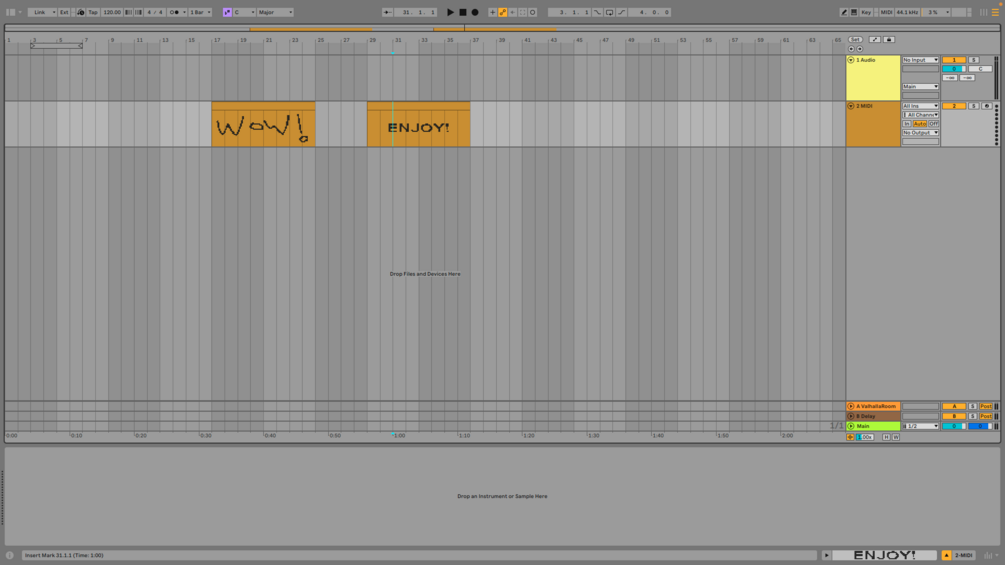Click the Re-enable Automation arrow icon
1005x565 pixels.
[x=512, y=12]
